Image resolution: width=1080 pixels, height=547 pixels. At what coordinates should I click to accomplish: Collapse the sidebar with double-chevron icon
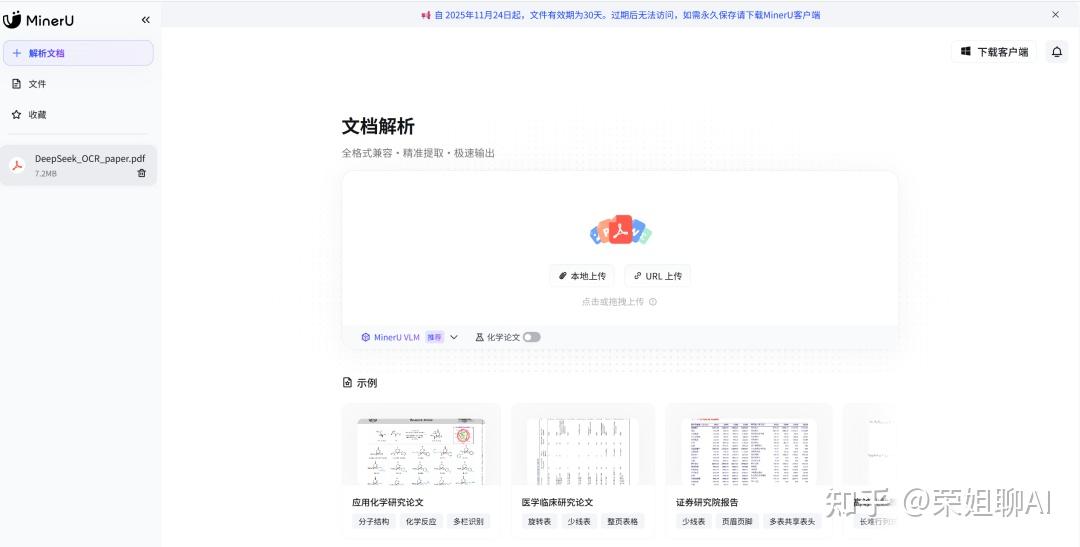pos(146,20)
